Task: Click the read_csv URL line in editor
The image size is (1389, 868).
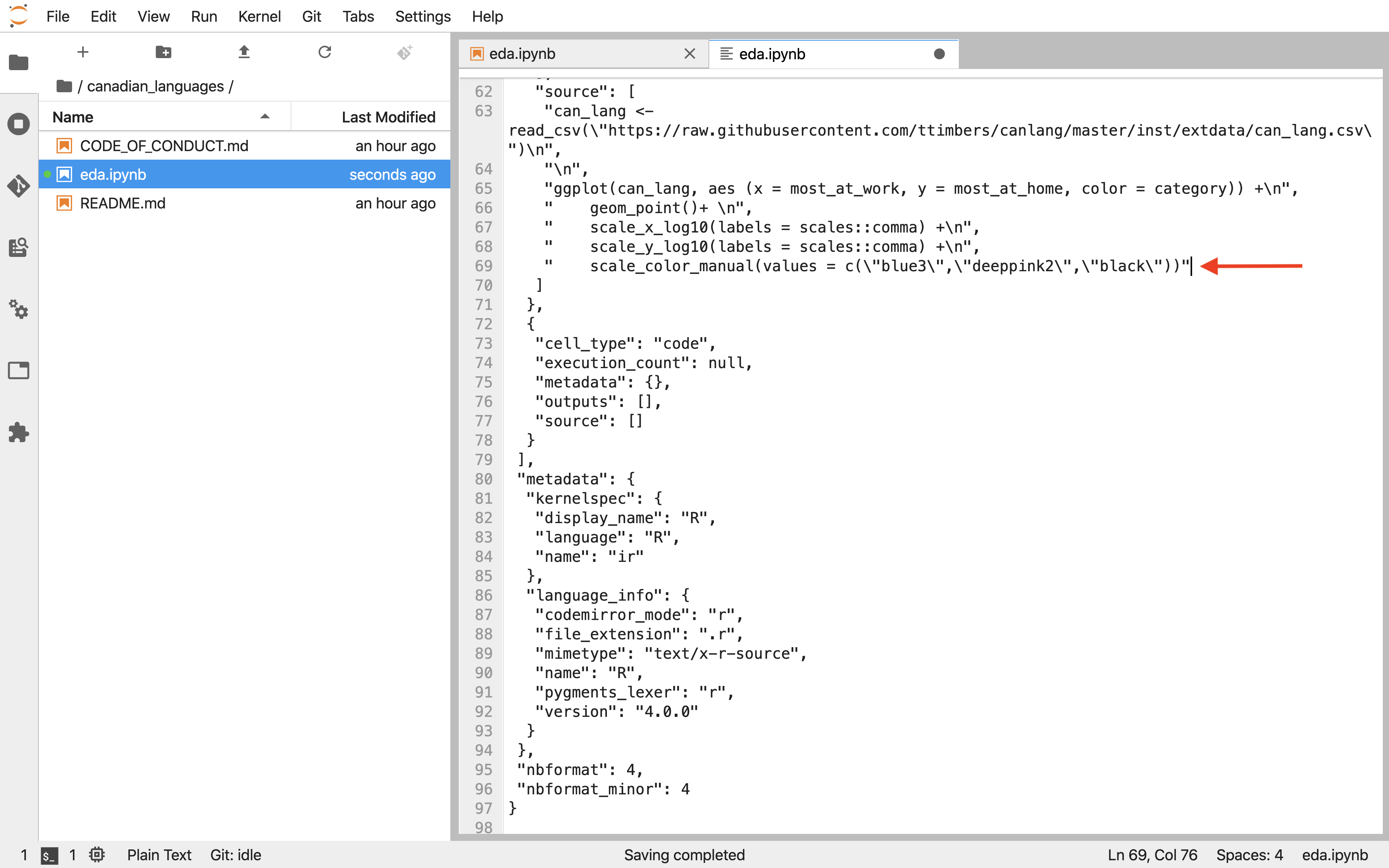Action: click(940, 130)
